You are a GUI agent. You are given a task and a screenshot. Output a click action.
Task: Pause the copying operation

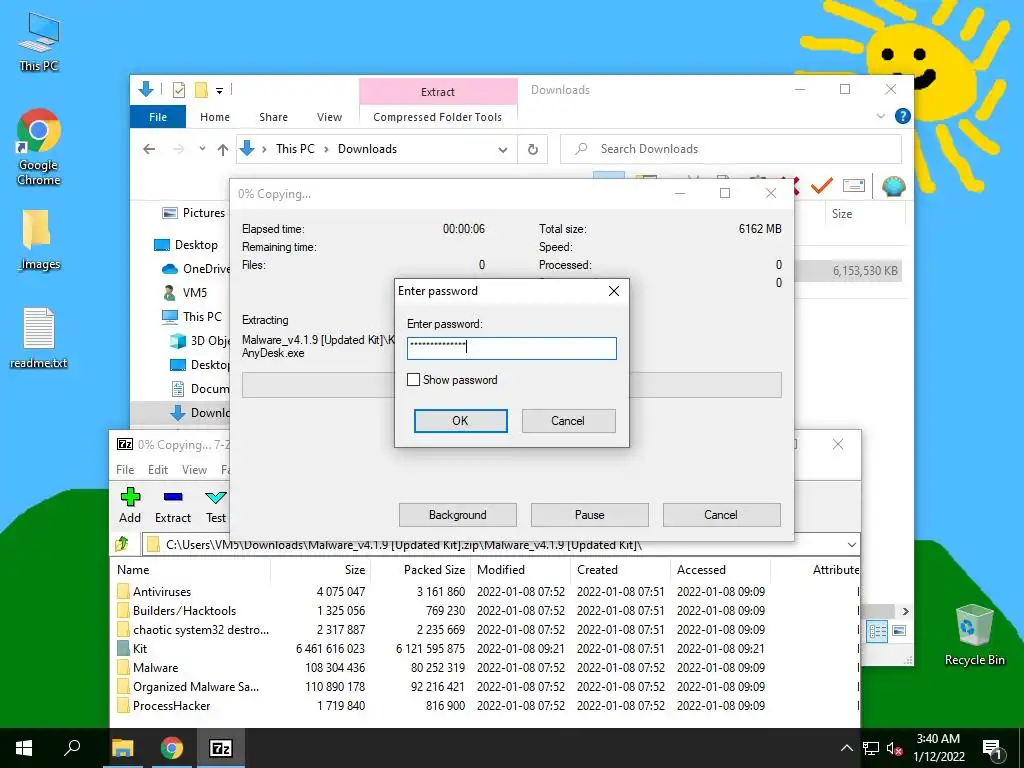[590, 515]
